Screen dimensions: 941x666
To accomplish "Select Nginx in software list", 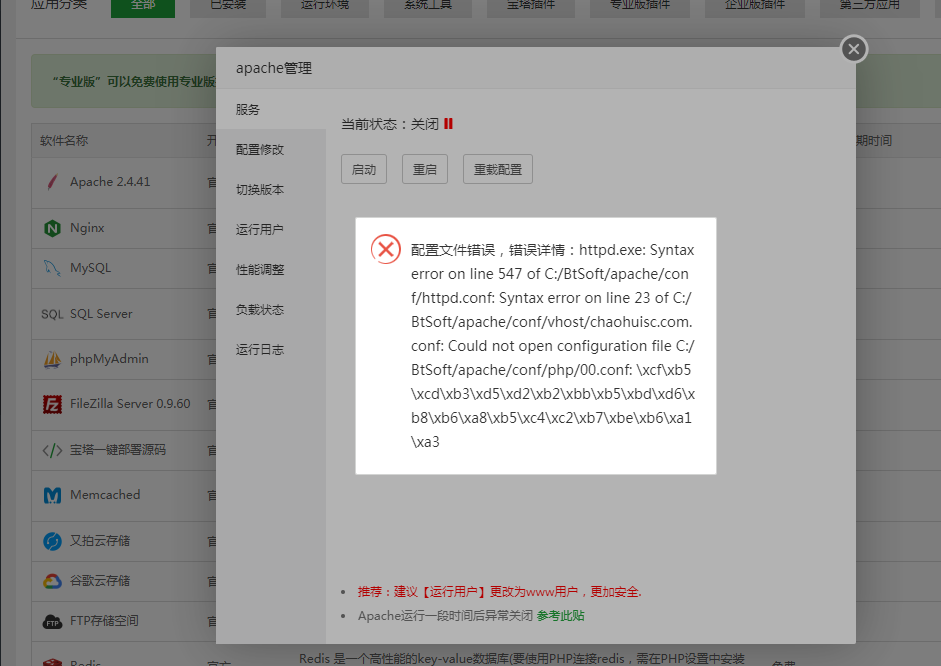I will pos(87,228).
